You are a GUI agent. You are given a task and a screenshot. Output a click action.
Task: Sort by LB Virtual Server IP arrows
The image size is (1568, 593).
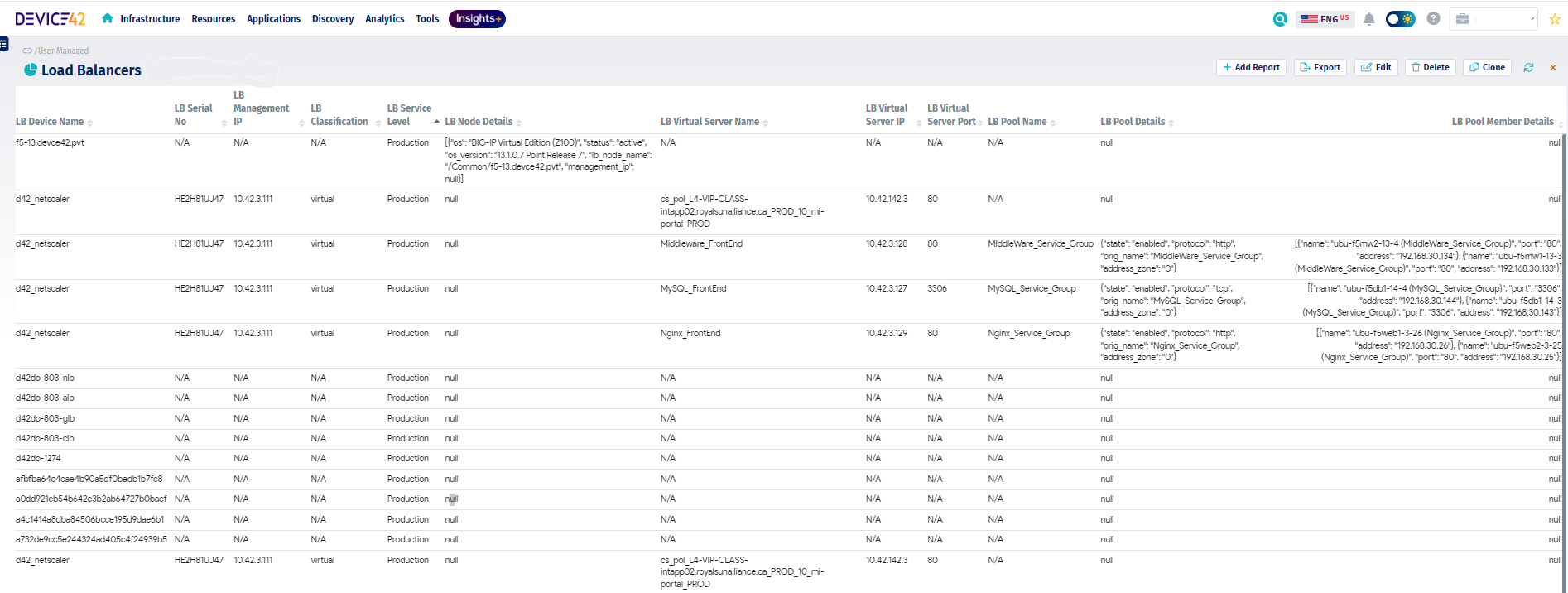919,123
